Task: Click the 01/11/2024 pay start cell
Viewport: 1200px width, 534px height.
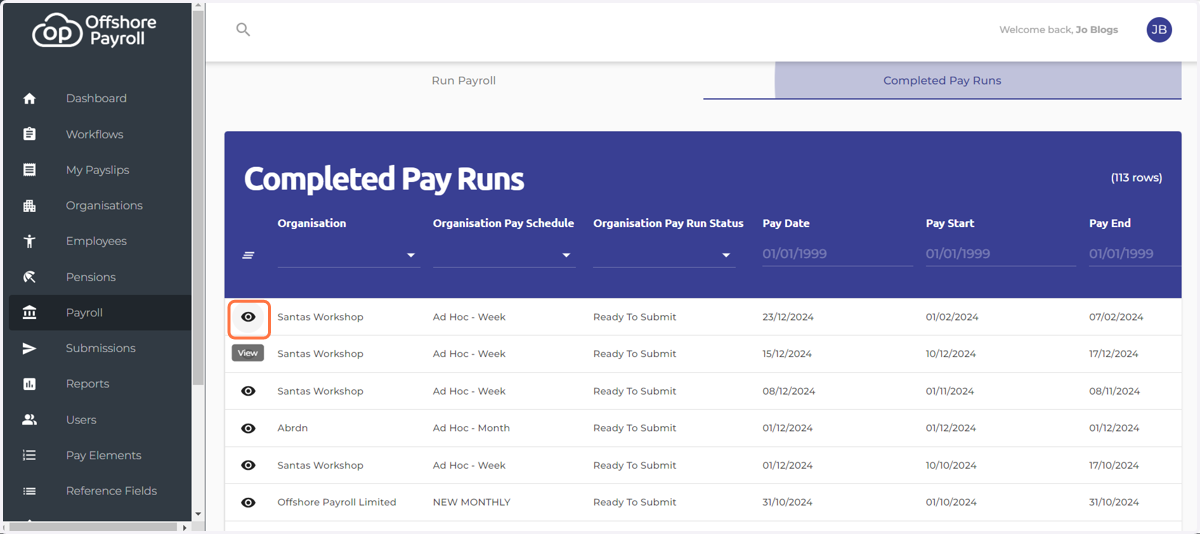Action: click(x=952, y=391)
